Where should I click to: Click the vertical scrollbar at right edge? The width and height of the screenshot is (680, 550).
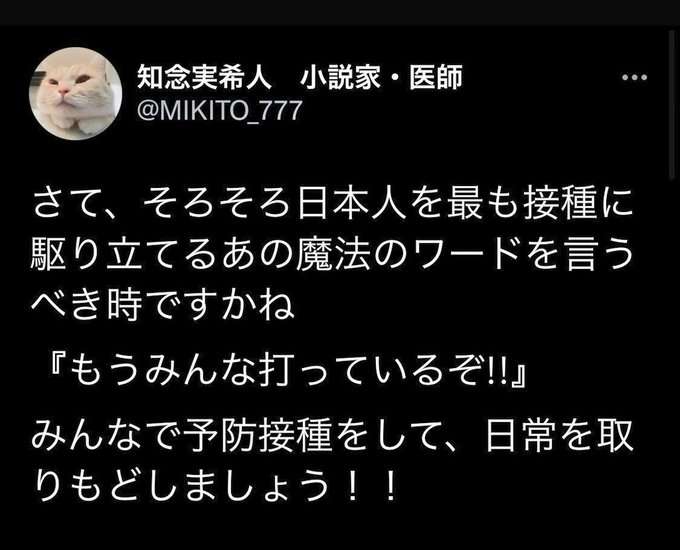pos(674,104)
